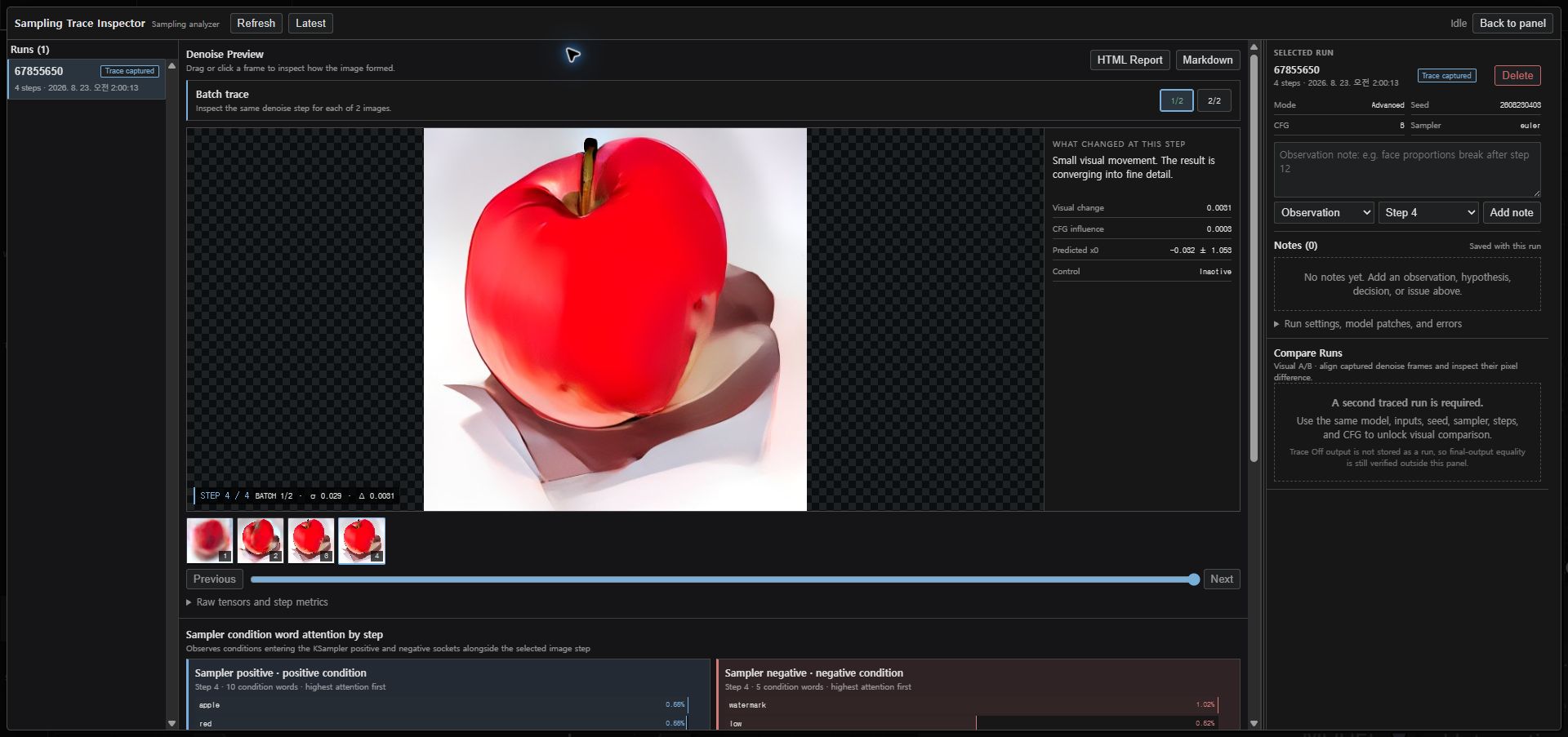This screenshot has height=737, width=1568.
Task: Click the Predicted x0 row
Action: tap(1142, 251)
